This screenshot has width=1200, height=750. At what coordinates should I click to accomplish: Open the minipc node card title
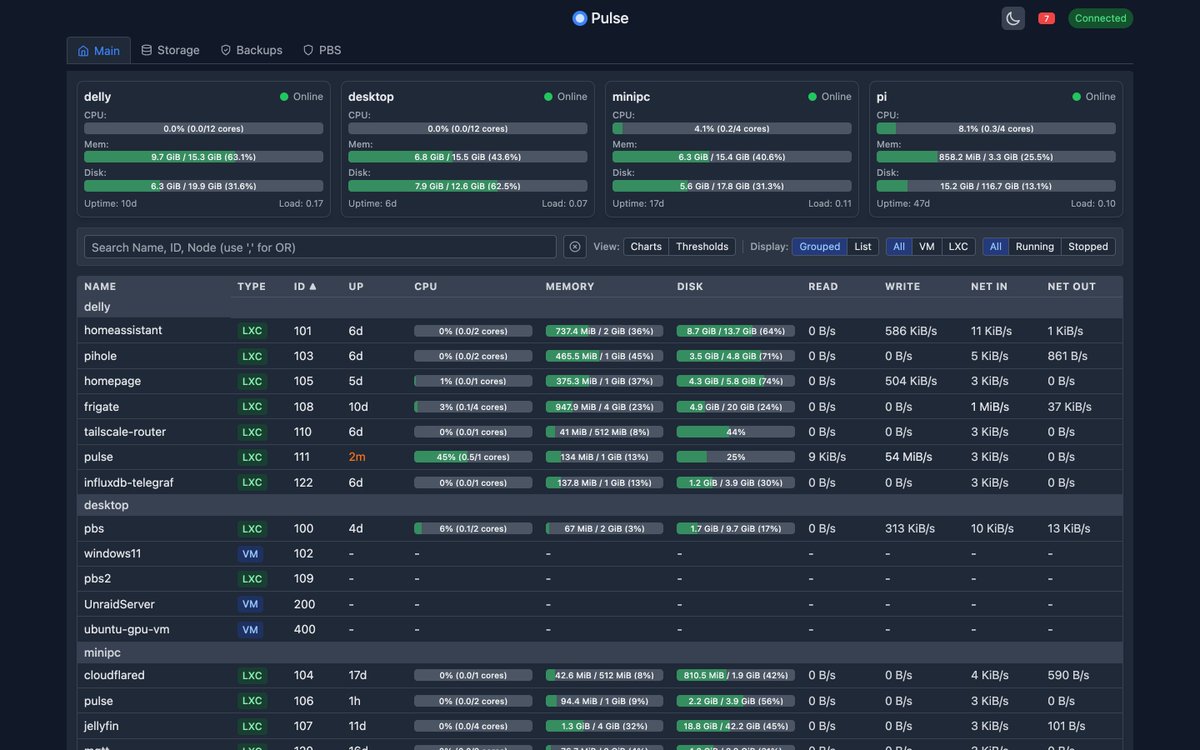(631, 97)
